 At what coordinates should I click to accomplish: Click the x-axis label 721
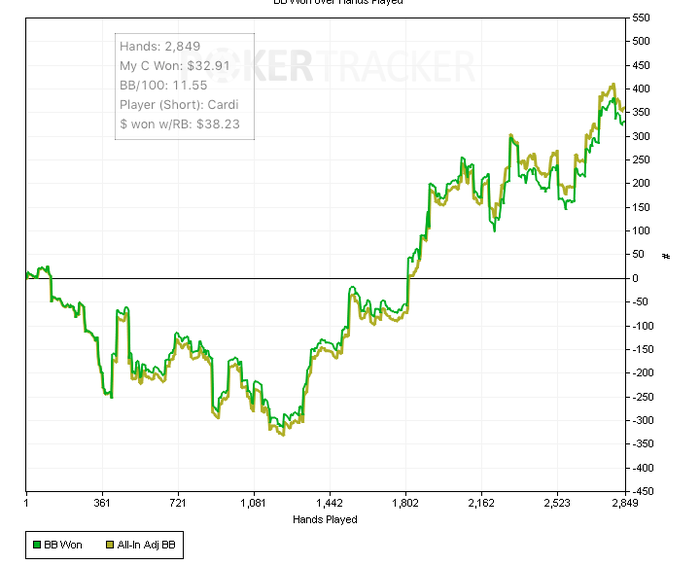click(x=178, y=503)
